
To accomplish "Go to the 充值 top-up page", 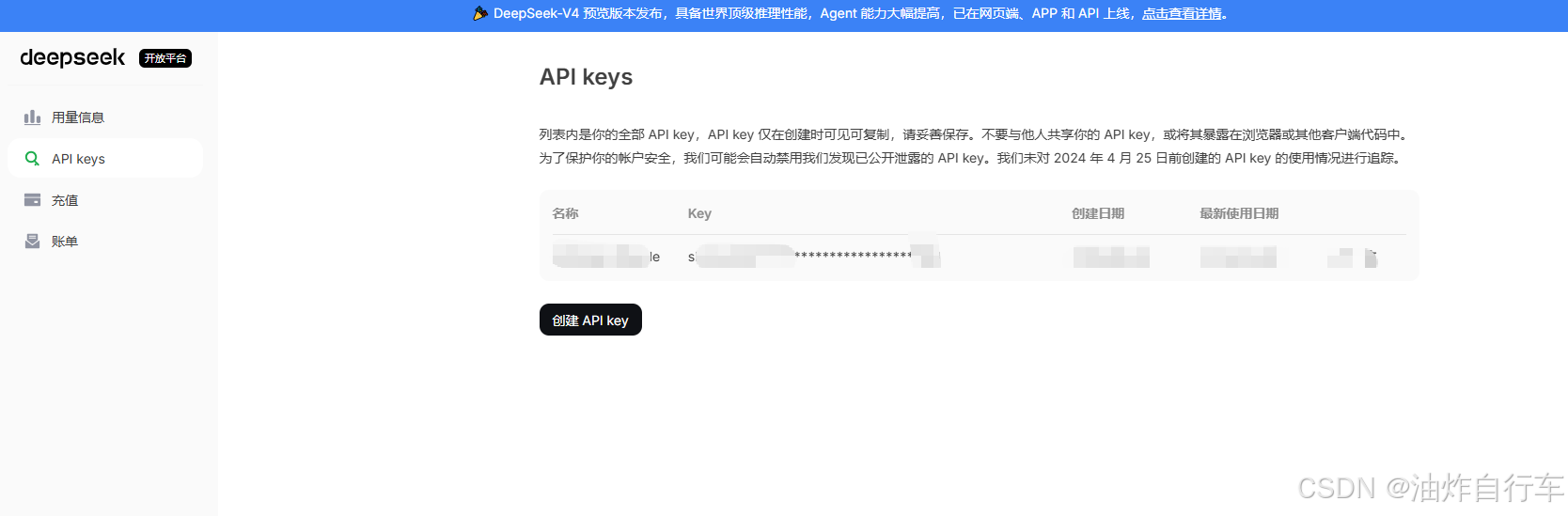I will click(x=105, y=200).
